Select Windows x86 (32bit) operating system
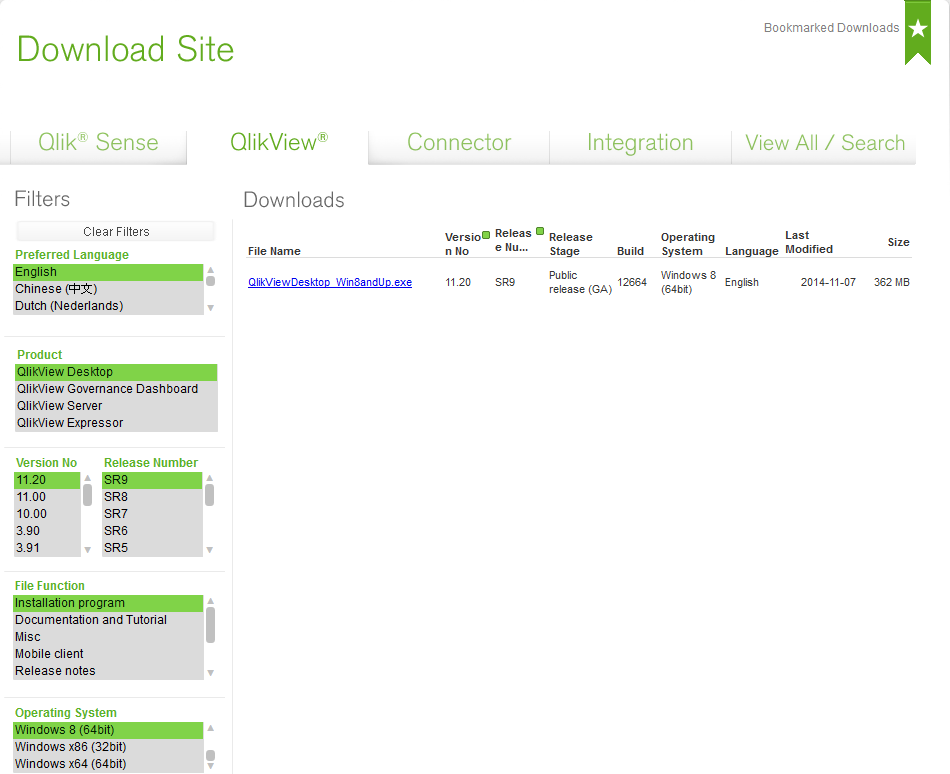This screenshot has width=950, height=774. [x=108, y=747]
